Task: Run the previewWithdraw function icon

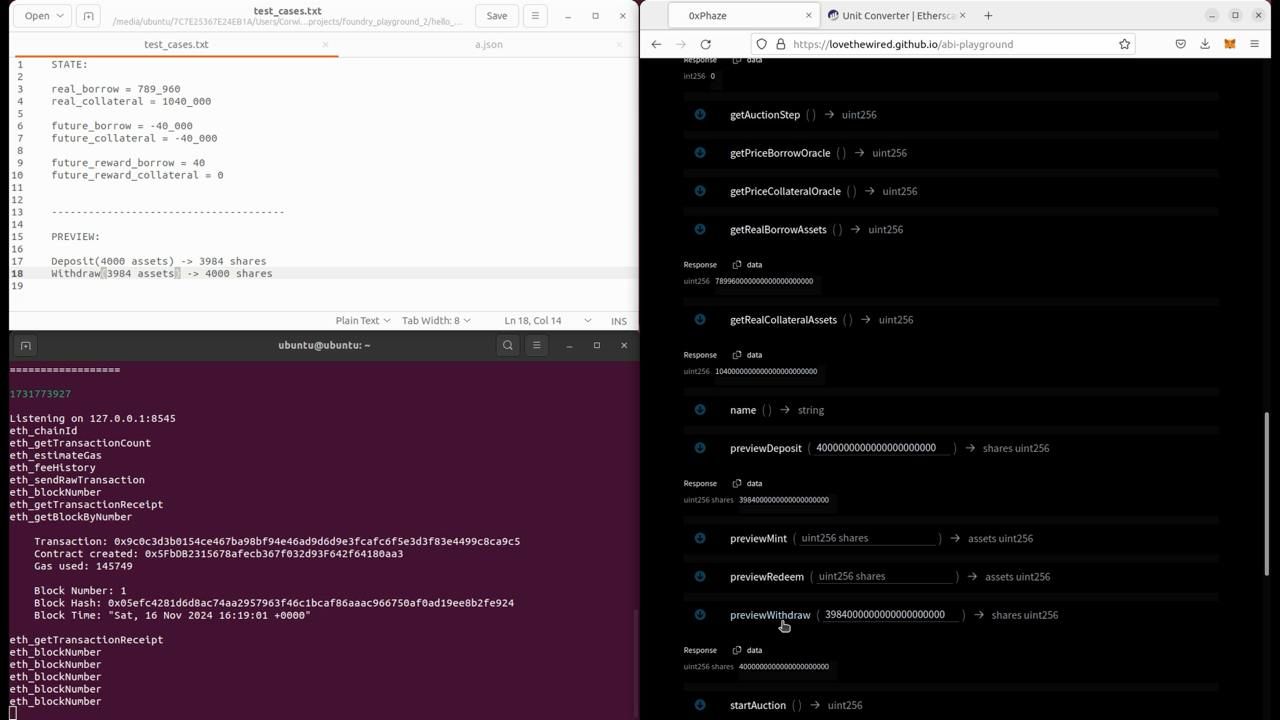Action: coord(700,614)
